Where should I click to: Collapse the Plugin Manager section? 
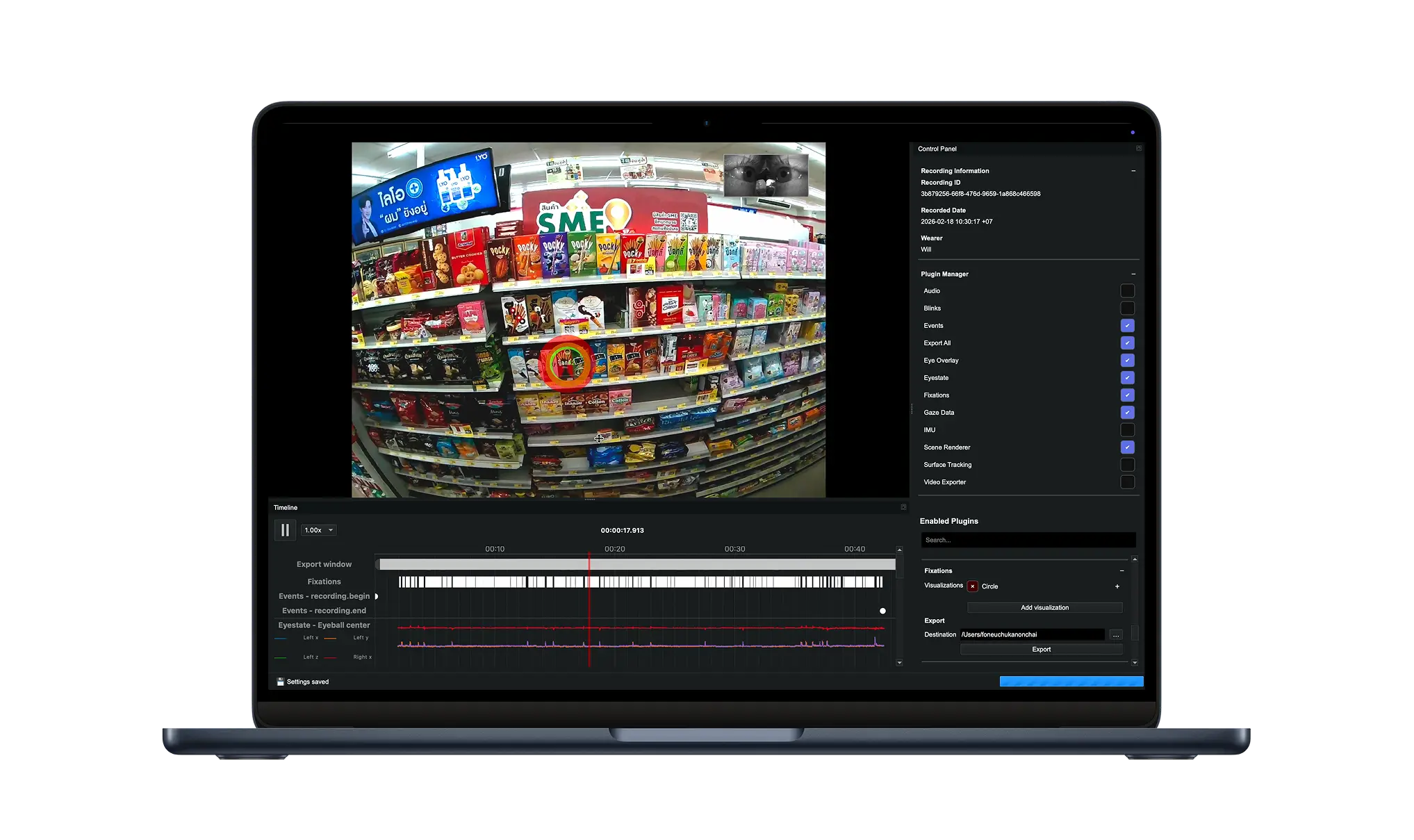pos(1133,274)
